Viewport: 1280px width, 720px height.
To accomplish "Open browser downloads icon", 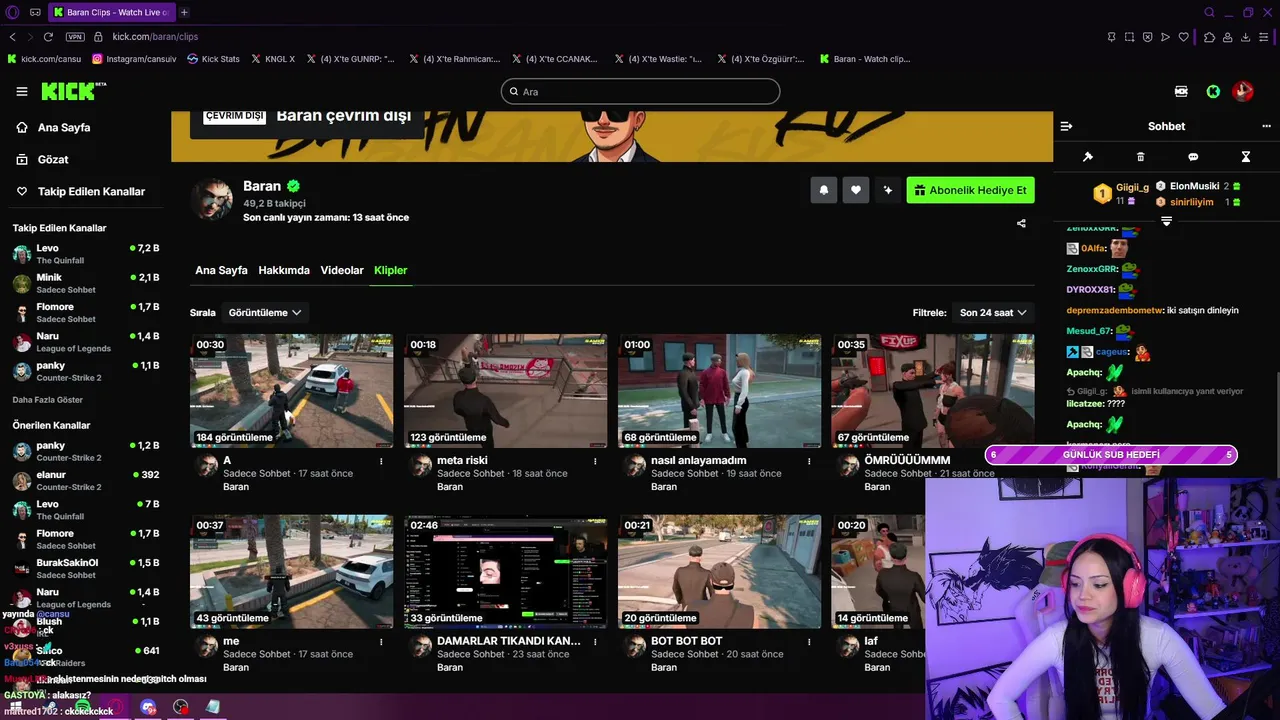I will [x=1246, y=37].
